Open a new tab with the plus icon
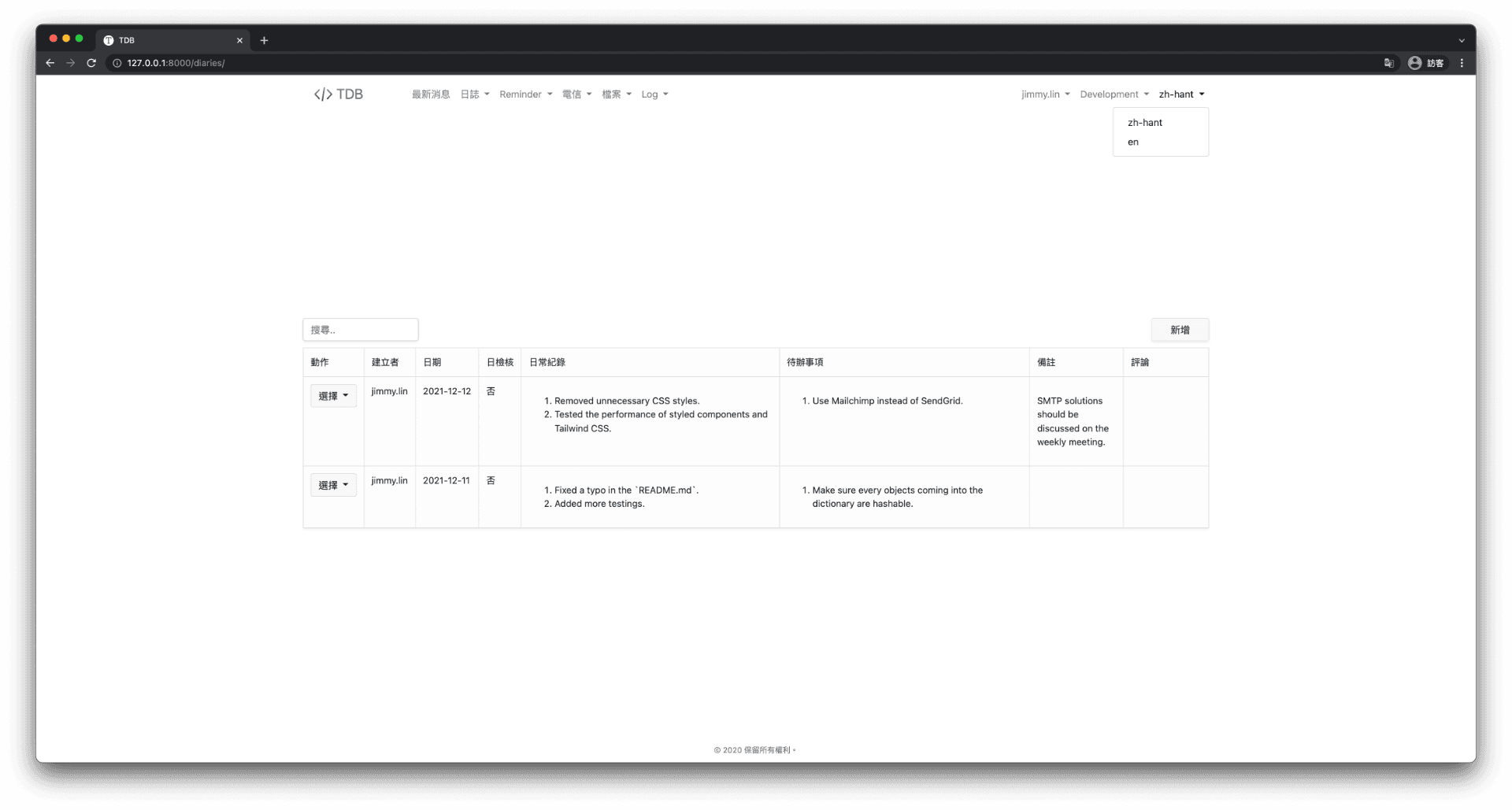This screenshot has width=1512, height=810. coord(264,40)
